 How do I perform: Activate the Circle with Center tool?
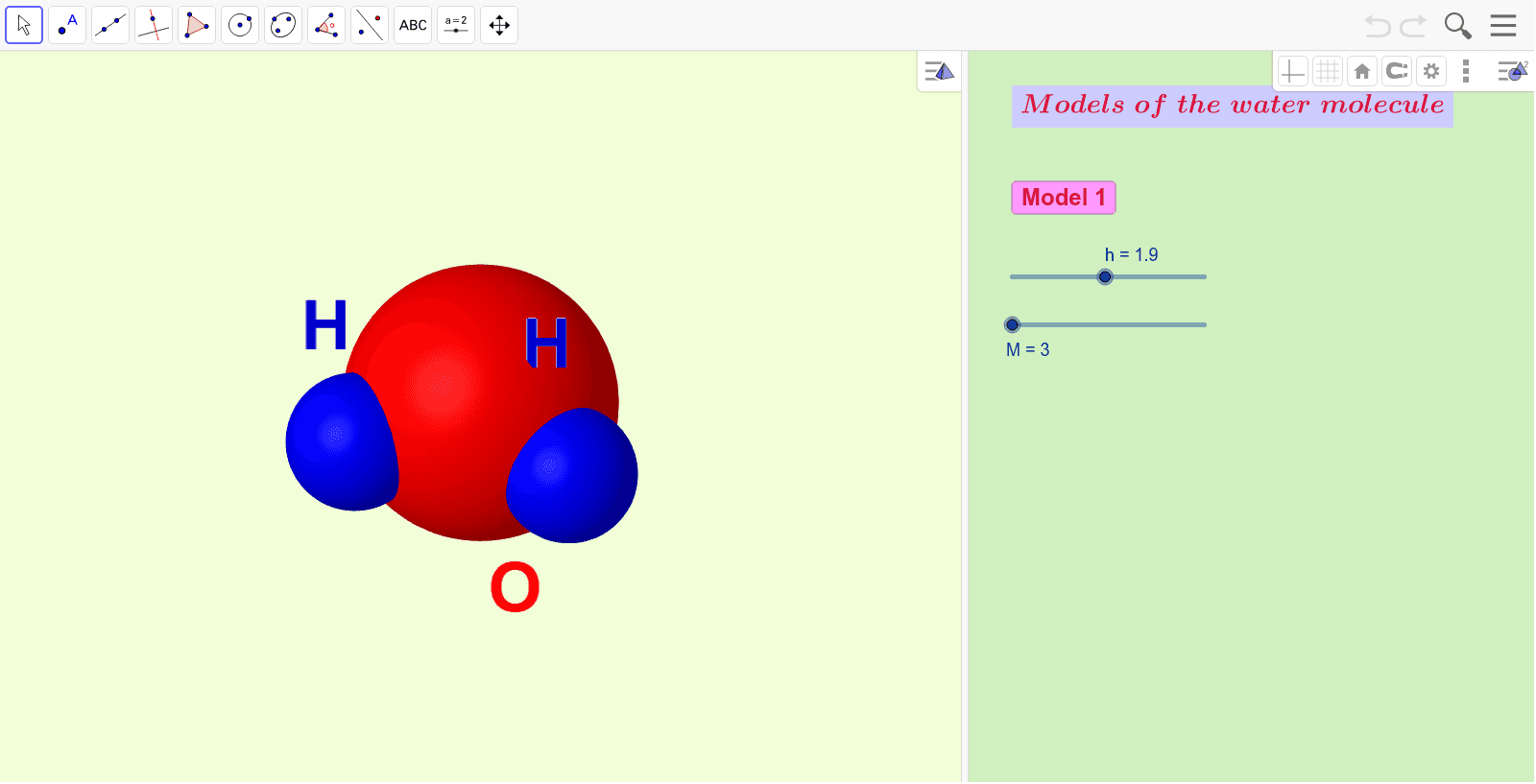(x=240, y=25)
